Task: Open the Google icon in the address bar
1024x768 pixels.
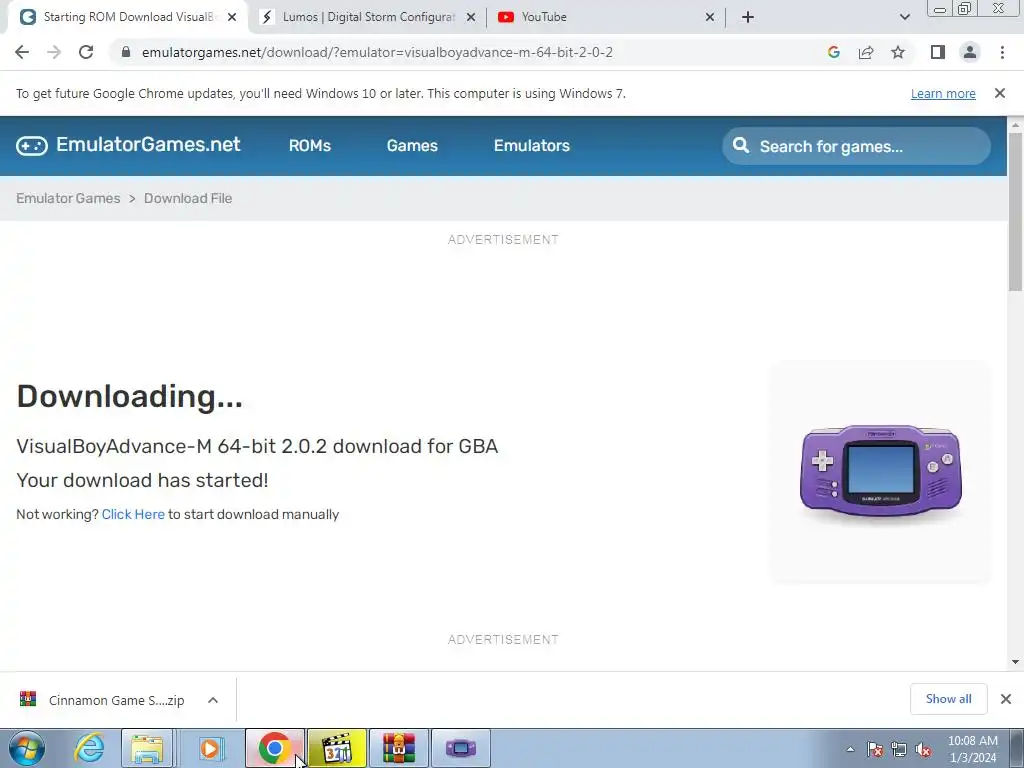Action: point(833,52)
